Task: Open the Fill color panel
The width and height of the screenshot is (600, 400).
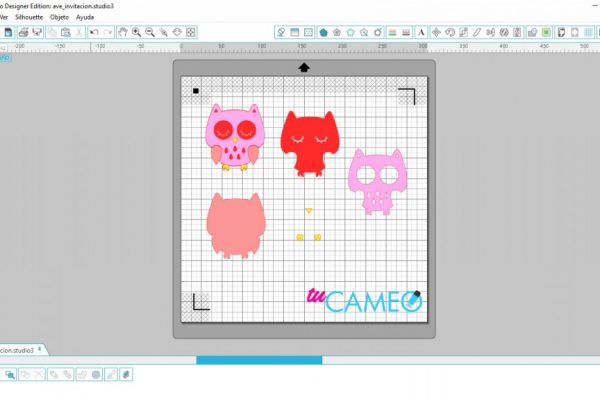Action: tap(323, 33)
